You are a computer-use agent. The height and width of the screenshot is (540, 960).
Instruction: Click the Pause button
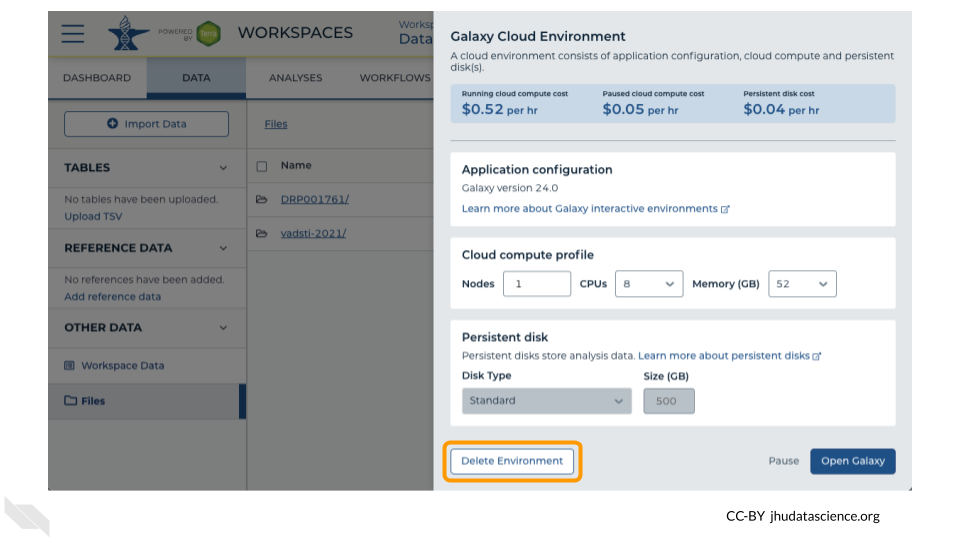point(784,461)
